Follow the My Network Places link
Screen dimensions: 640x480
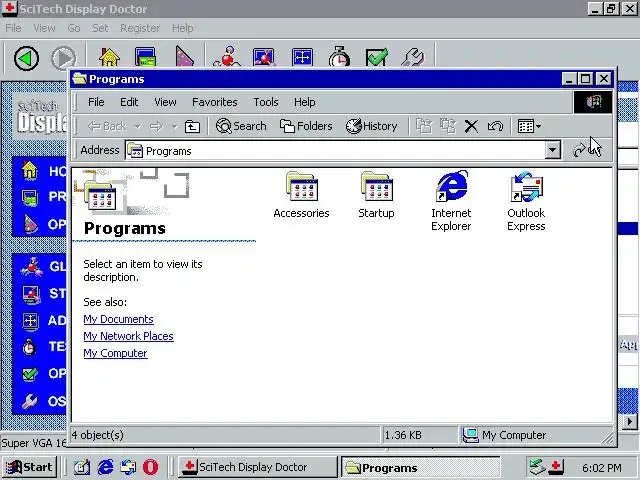[x=129, y=336]
